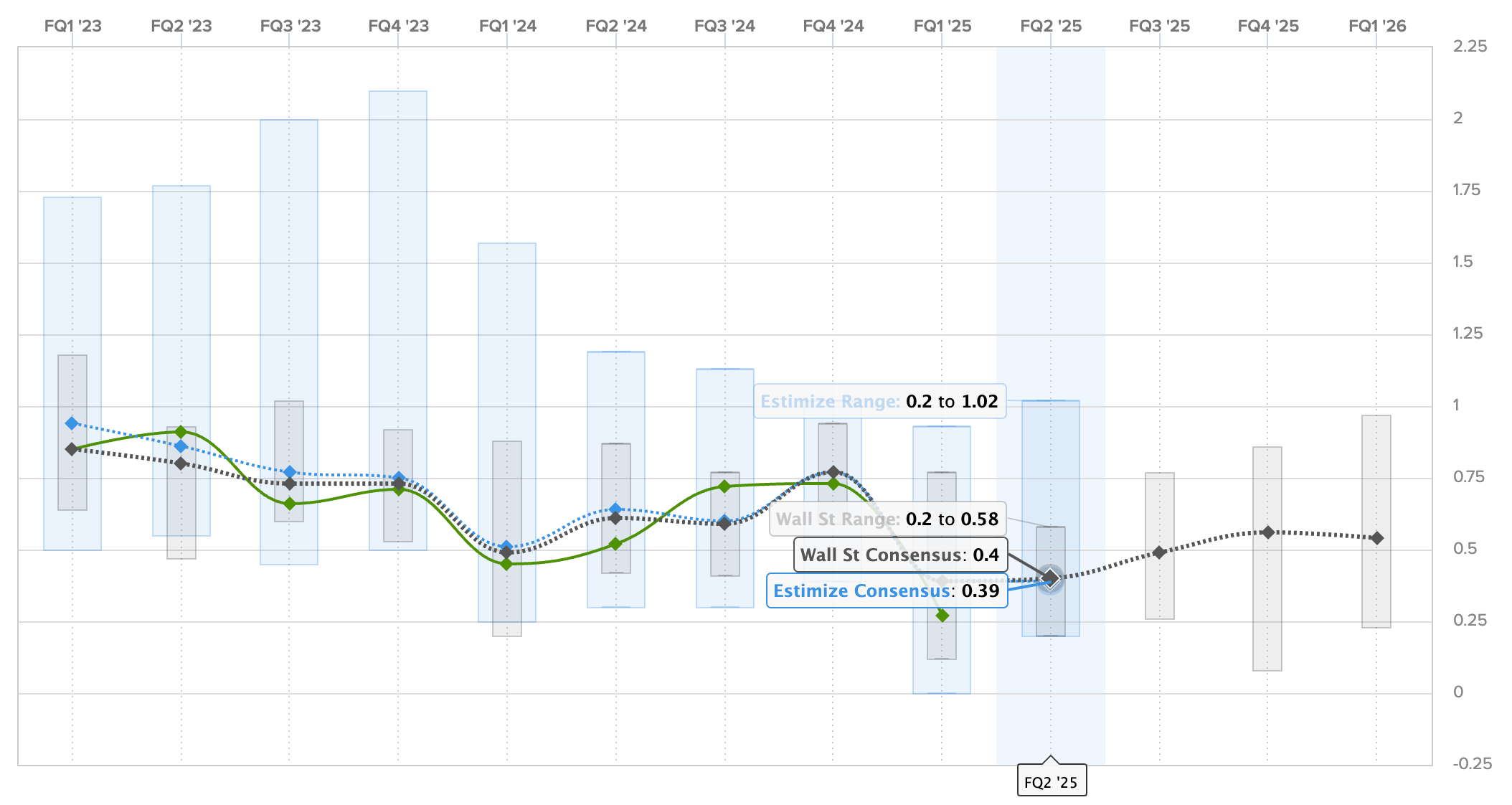Toggle the Wall St Consensus line via its label
1512x805 pixels.
[x=901, y=554]
